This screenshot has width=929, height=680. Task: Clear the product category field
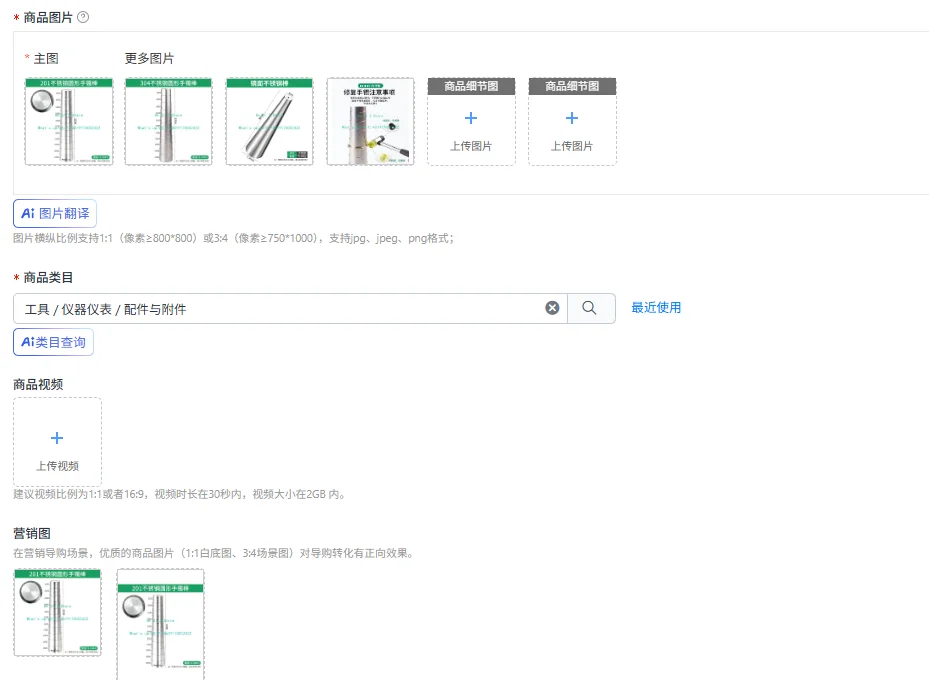(x=552, y=308)
